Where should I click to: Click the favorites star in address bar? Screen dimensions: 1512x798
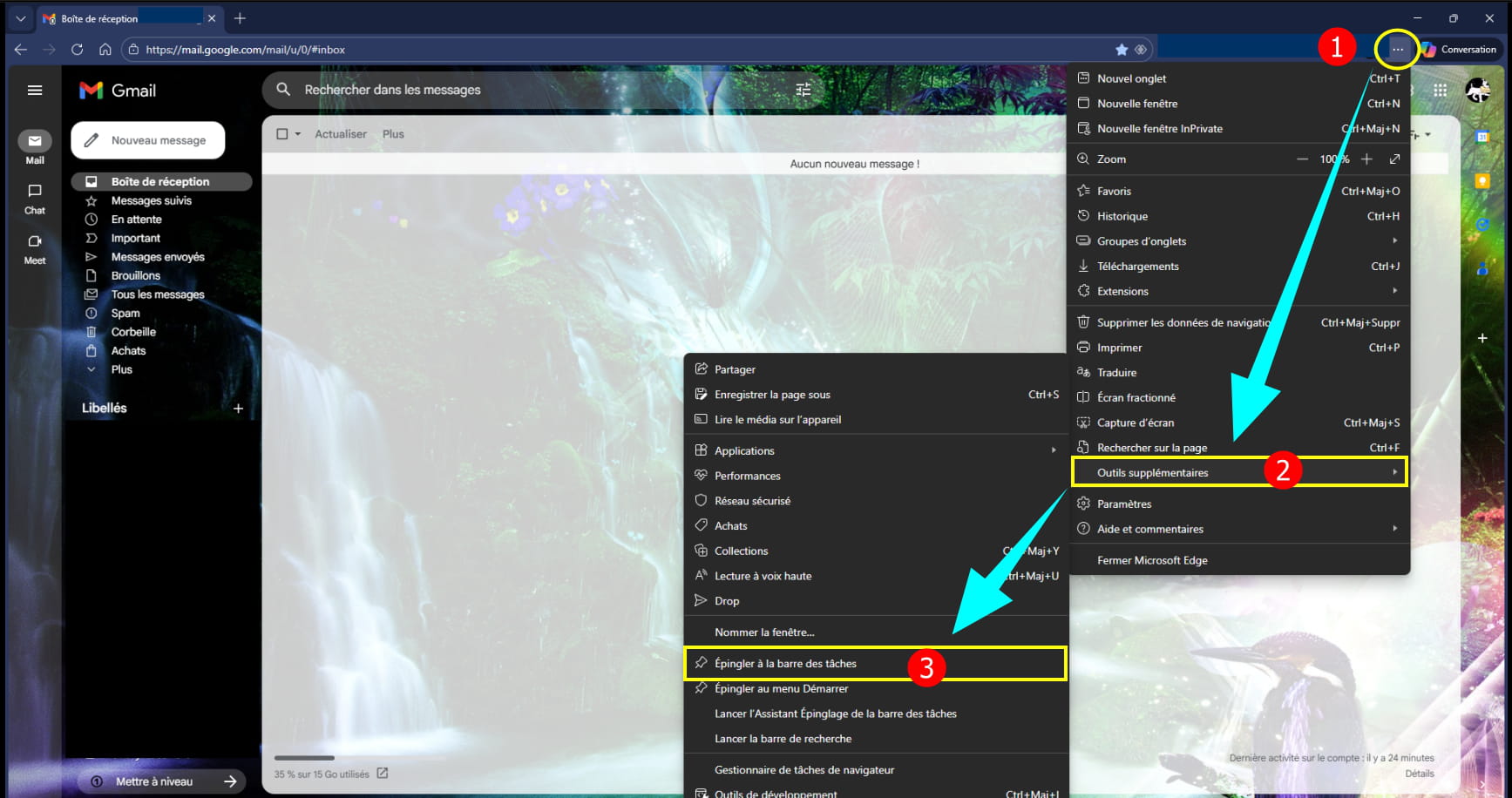[1122, 50]
